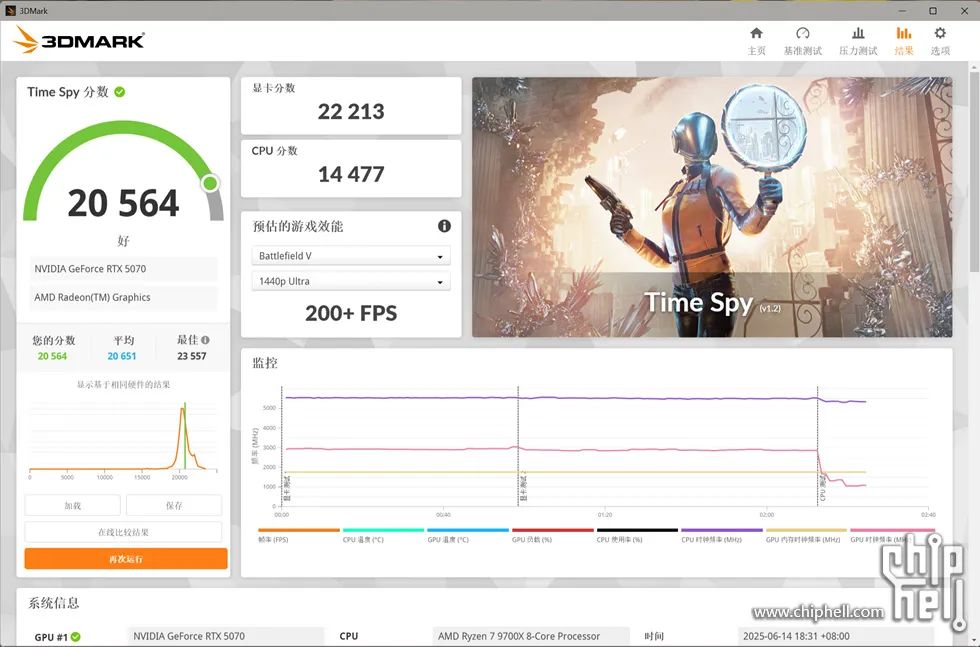This screenshot has width=980, height=647.
Task: Click the average score 20 651
Action: tap(122, 356)
